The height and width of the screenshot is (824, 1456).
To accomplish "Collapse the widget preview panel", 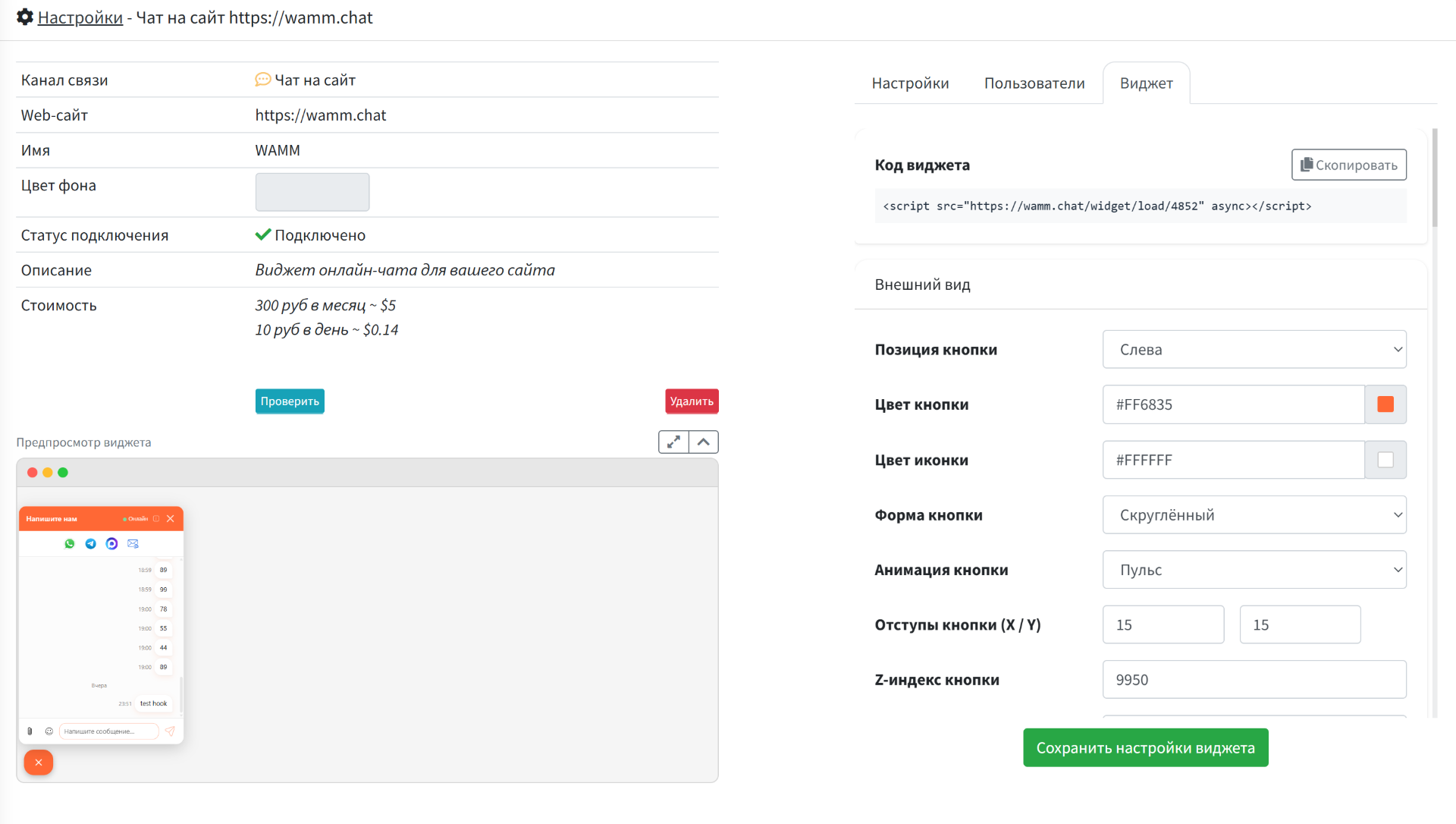I will point(704,442).
